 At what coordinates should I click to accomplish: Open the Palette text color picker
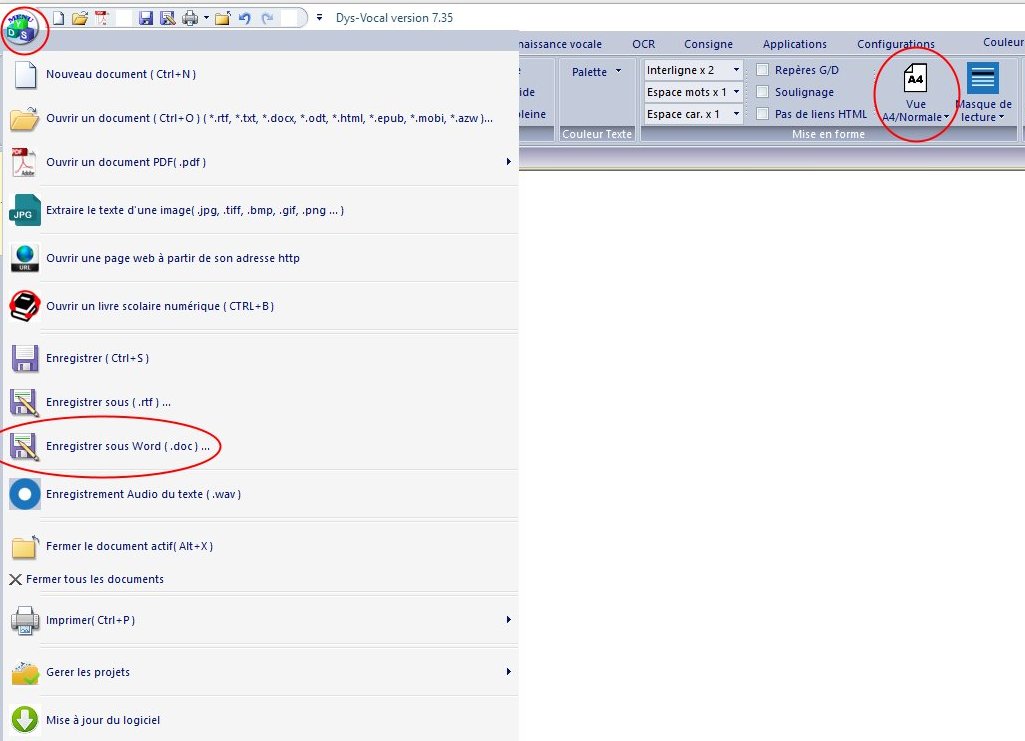coord(596,72)
